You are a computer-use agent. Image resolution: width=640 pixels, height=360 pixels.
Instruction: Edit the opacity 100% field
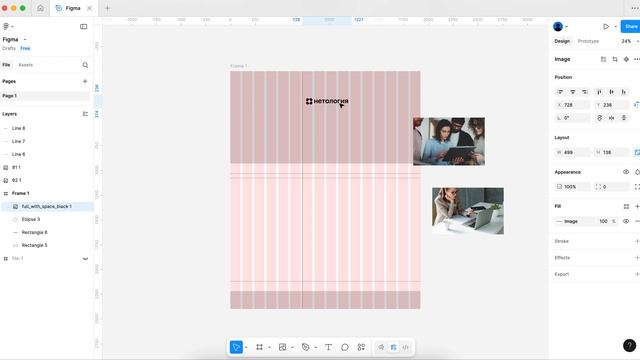click(572, 187)
